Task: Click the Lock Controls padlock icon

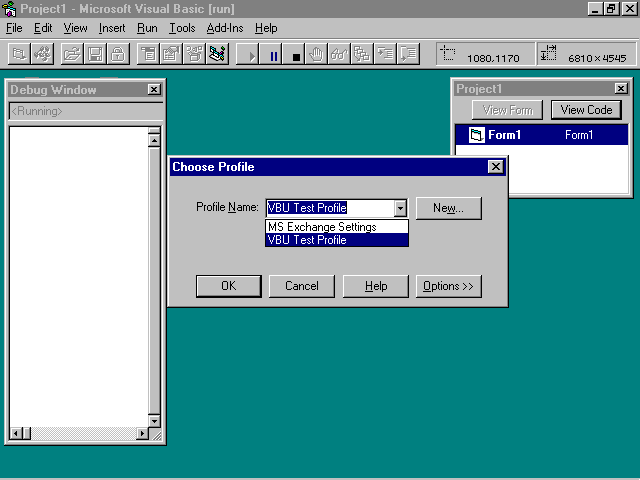Action: click(x=117, y=55)
